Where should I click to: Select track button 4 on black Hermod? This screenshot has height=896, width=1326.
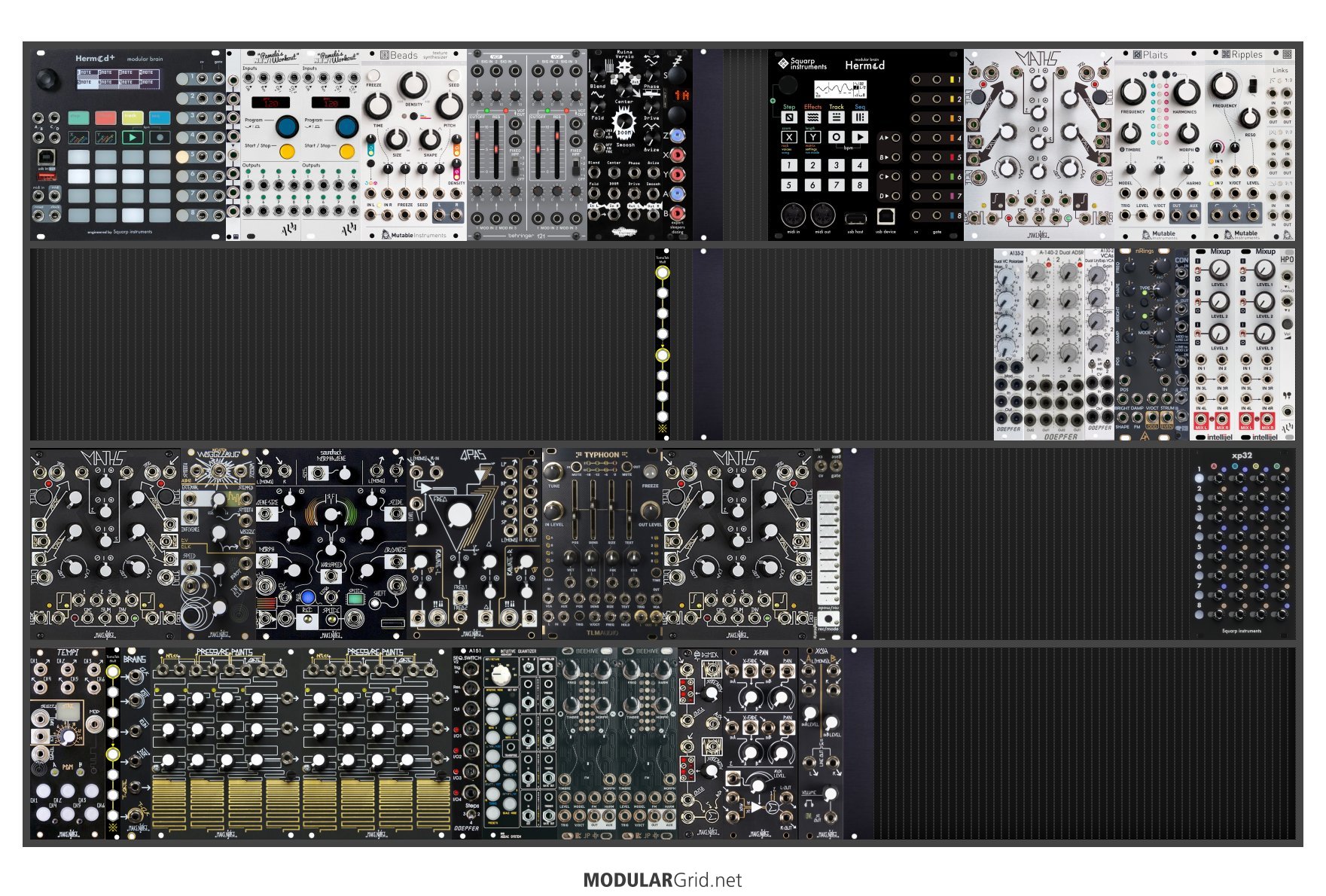pyautogui.click(x=860, y=165)
